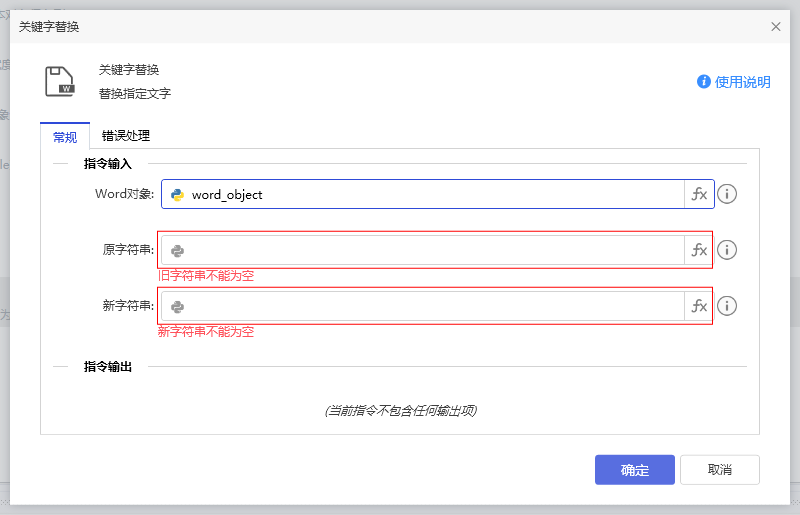This screenshot has height=515, width=800.
Task: Click the Python icon in 新字符串 field
Action: click(178, 307)
